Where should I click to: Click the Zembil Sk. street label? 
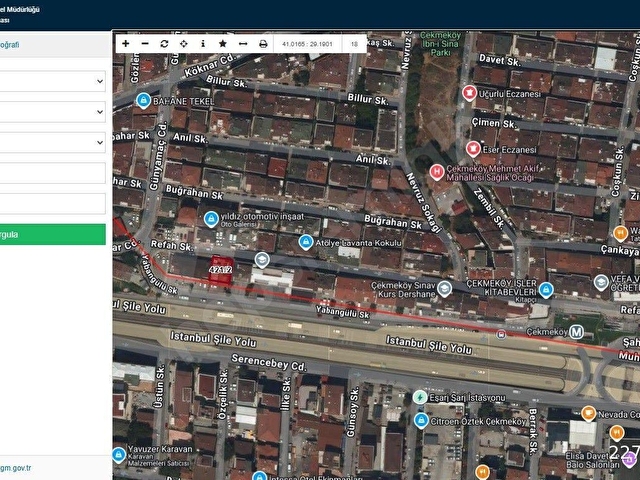click(489, 208)
